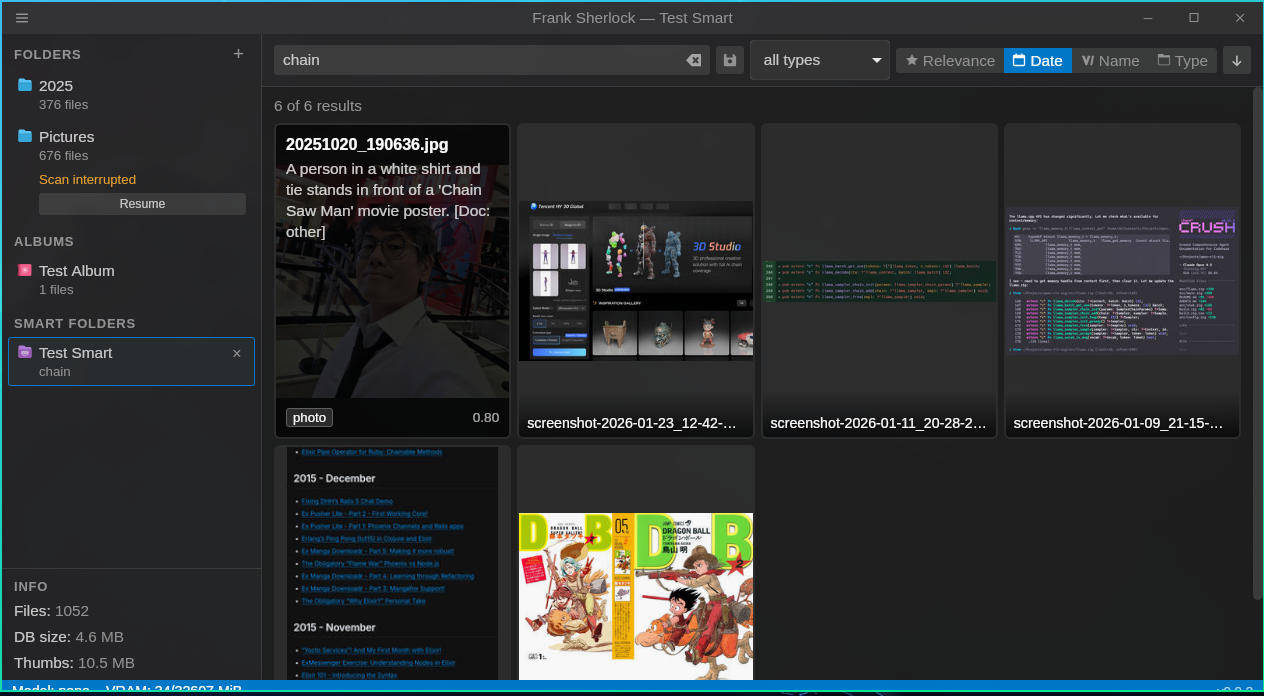Sort results by Date
The height and width of the screenshot is (696, 1264).
point(1037,60)
